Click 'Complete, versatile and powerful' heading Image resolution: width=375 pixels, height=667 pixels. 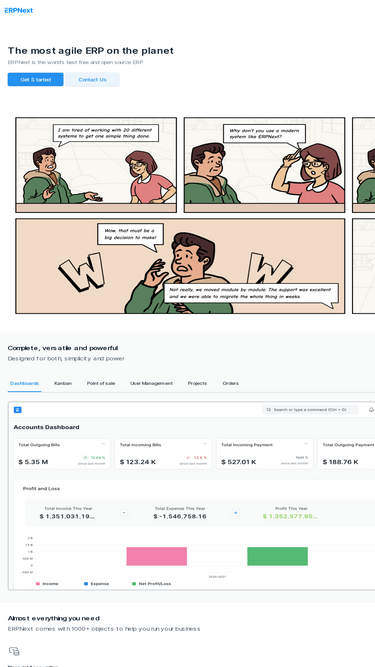[63, 348]
